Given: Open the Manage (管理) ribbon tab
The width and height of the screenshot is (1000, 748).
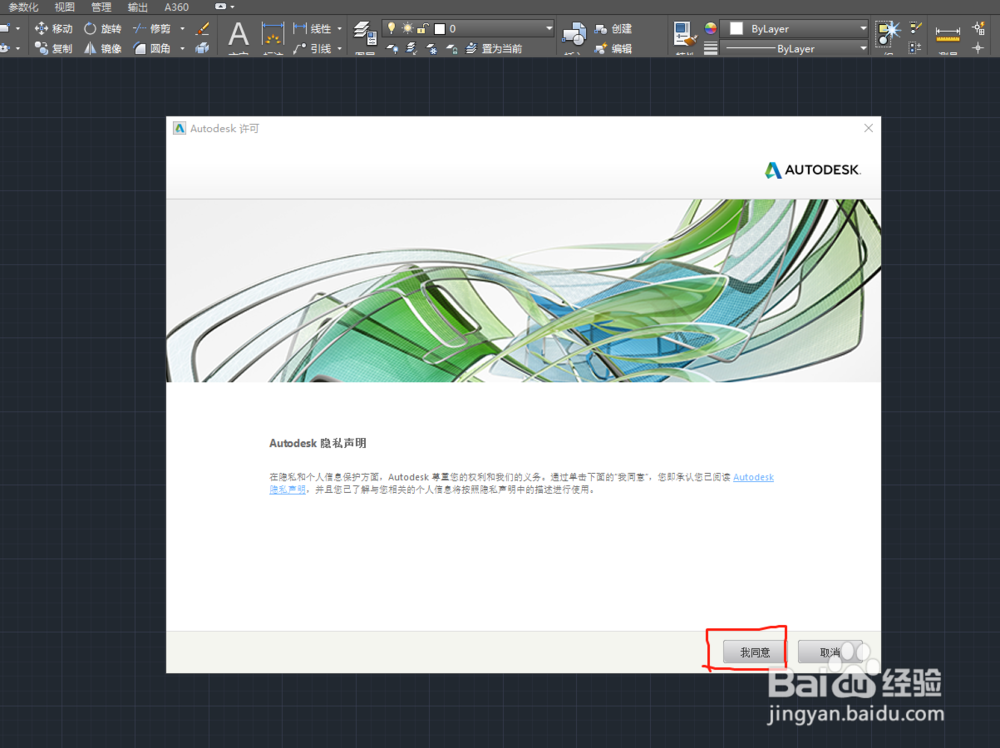Looking at the screenshot, I should click(x=101, y=7).
